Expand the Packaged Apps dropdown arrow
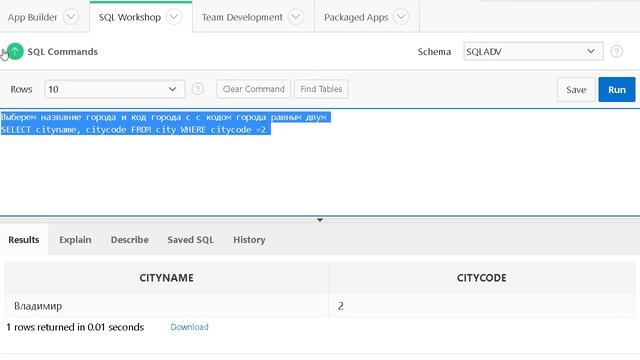Image resolution: width=640 pixels, height=360 pixels. (x=401, y=17)
